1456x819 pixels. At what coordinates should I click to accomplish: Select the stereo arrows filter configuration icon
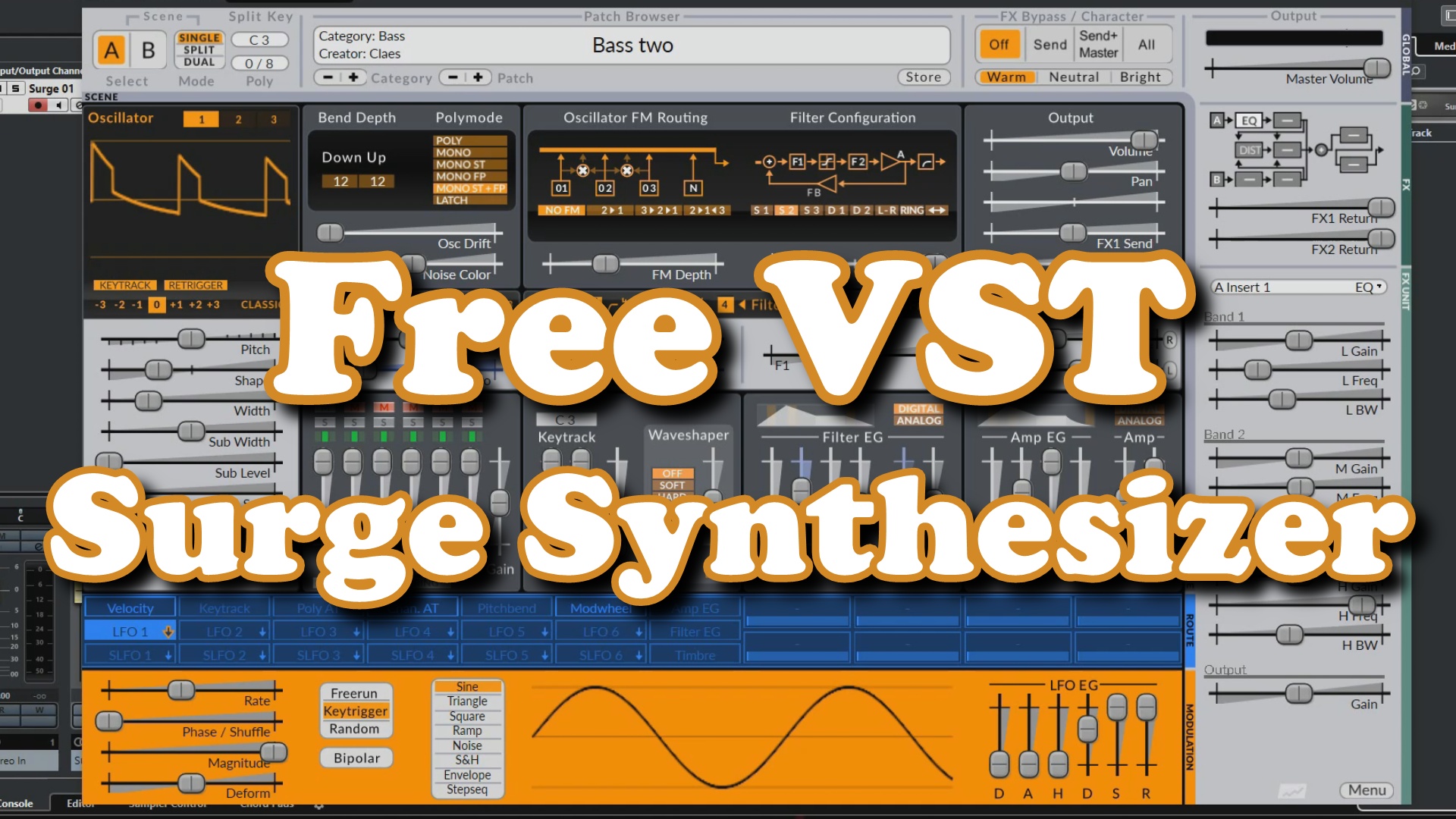tap(938, 210)
